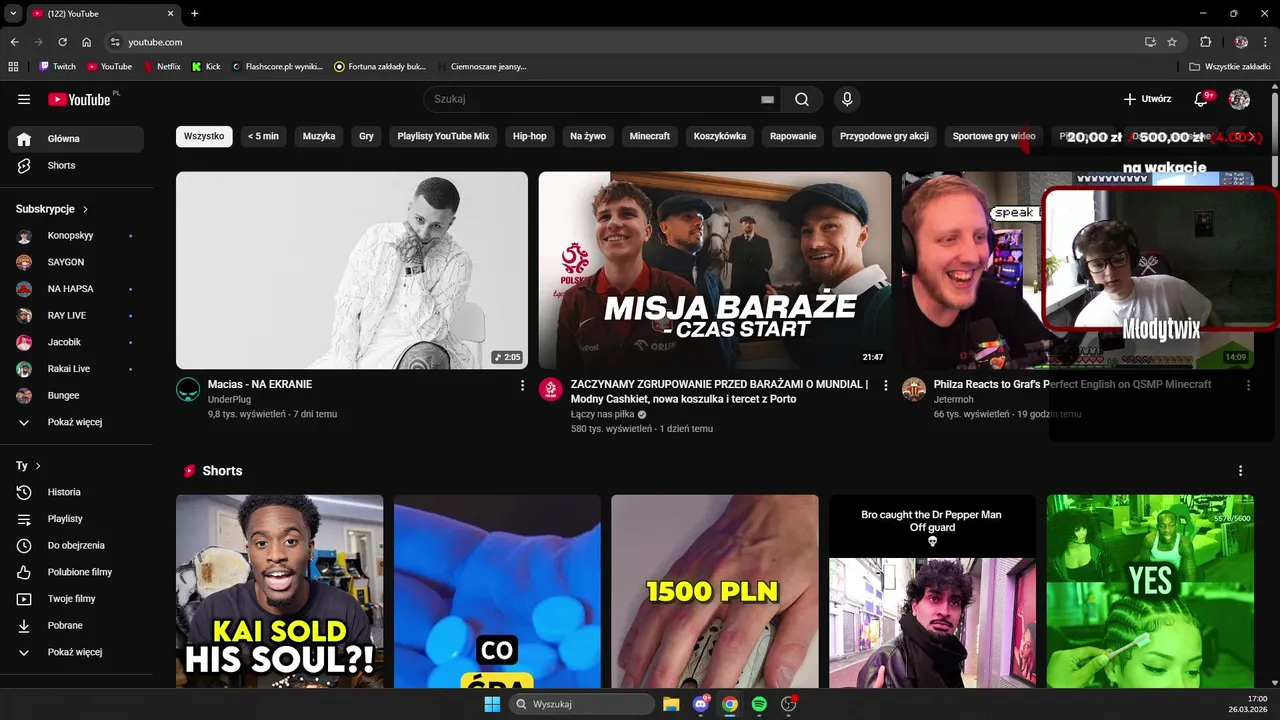Open Chrome three-dot menu
The image size is (1280, 720).
[x=1265, y=42]
